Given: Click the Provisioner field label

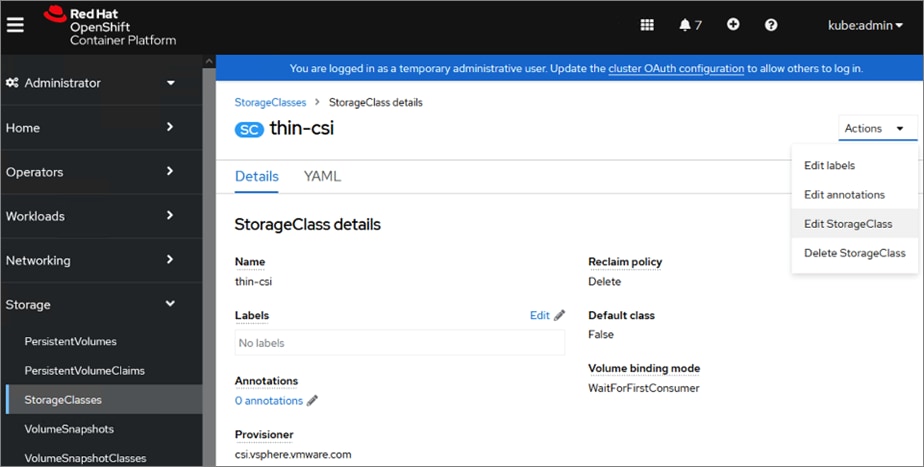Looking at the screenshot, I should pyautogui.click(x=264, y=435).
